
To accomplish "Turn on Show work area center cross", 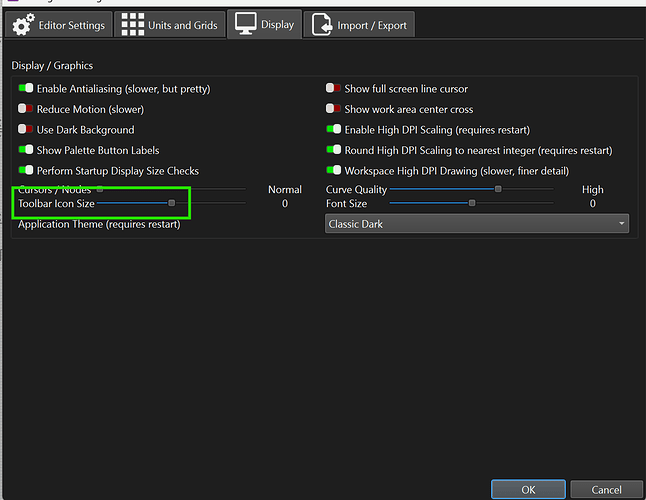I will point(334,109).
